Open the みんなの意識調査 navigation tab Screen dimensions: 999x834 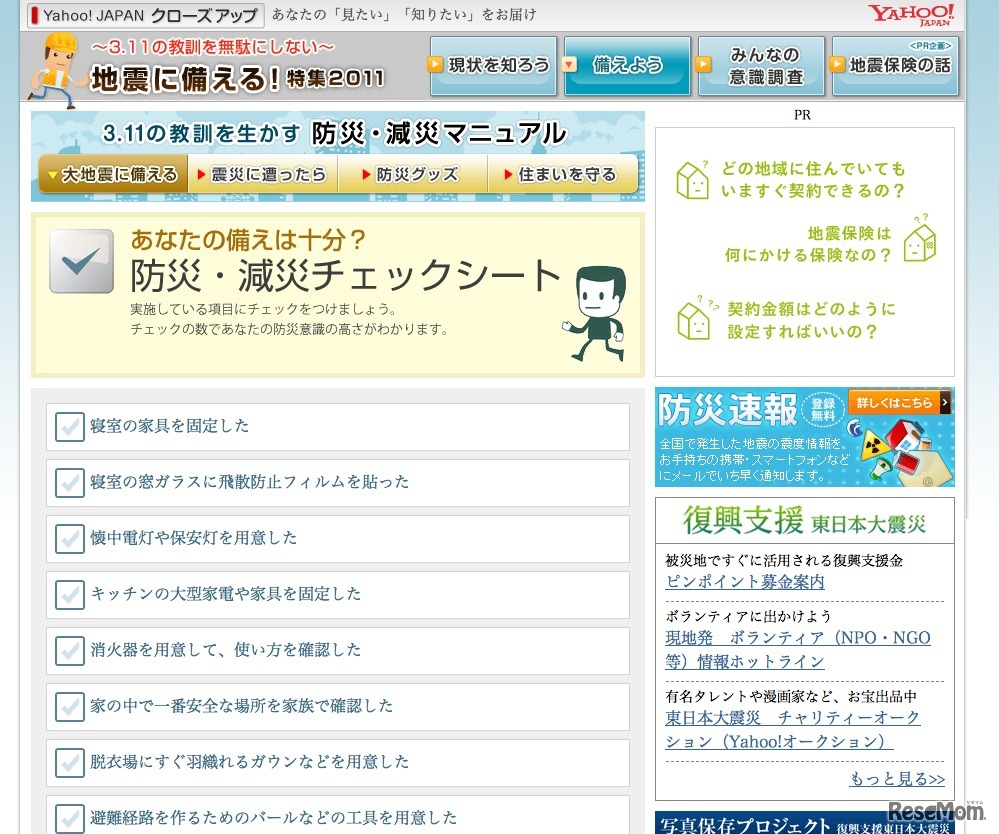761,66
